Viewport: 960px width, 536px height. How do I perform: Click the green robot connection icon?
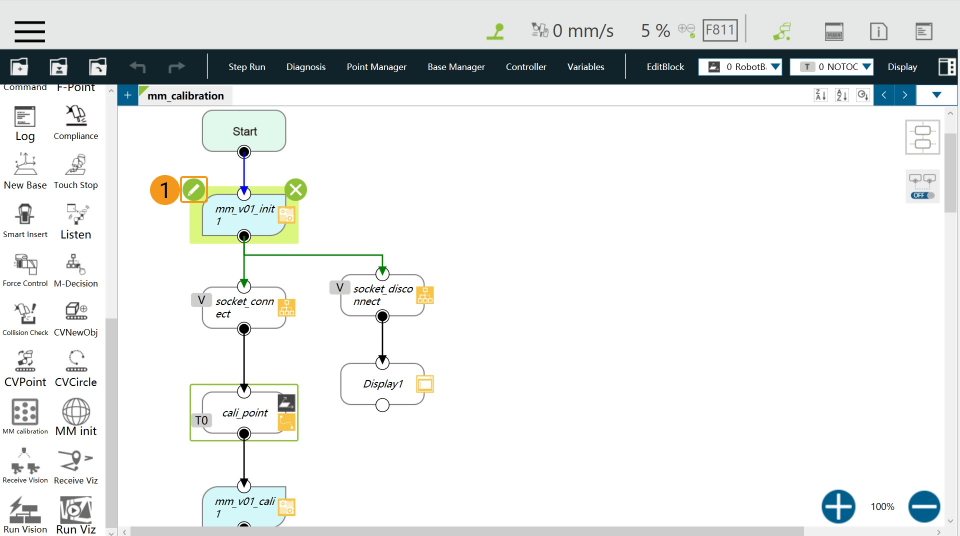782,31
